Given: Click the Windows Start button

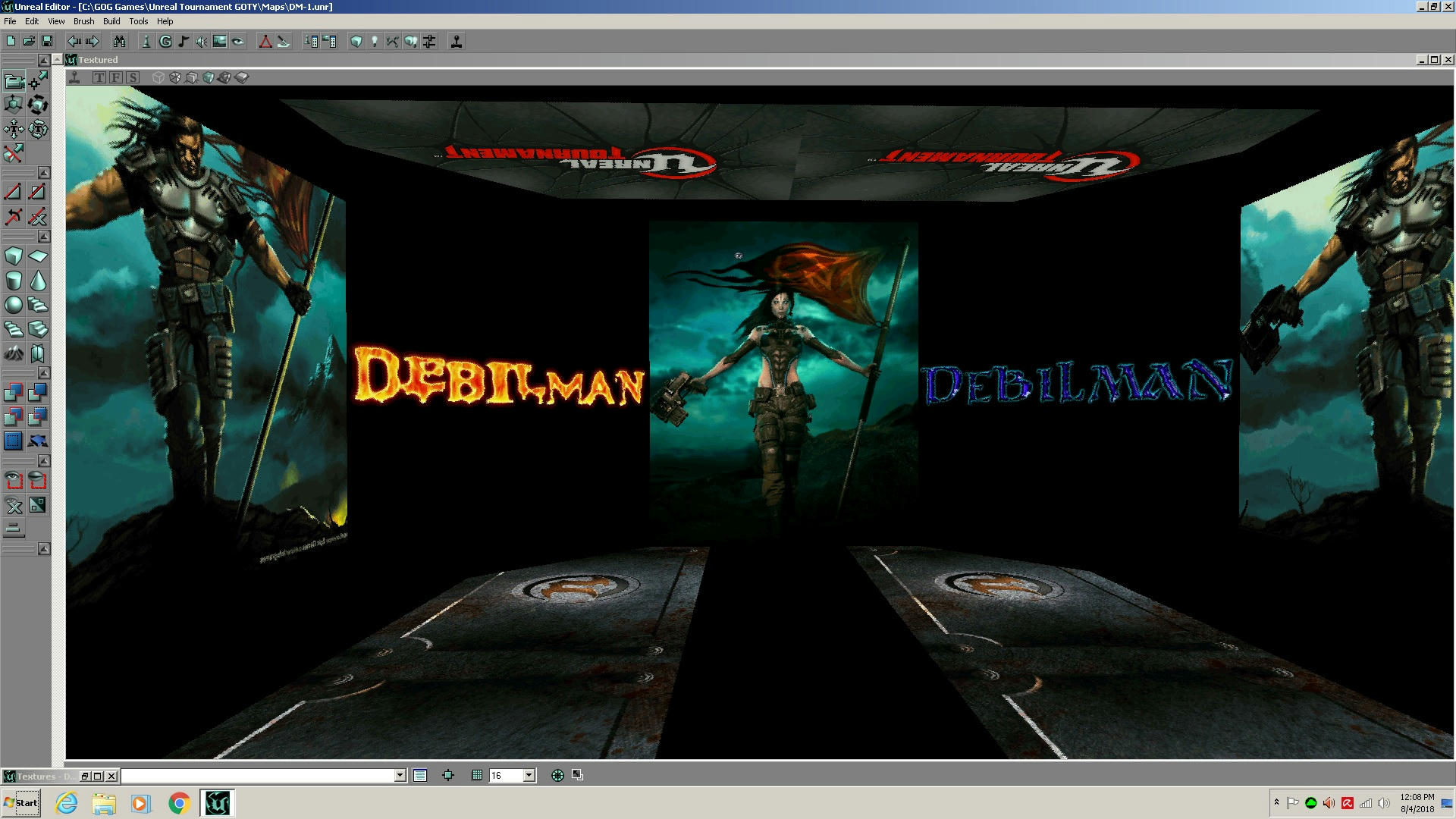Looking at the screenshot, I should tap(21, 803).
